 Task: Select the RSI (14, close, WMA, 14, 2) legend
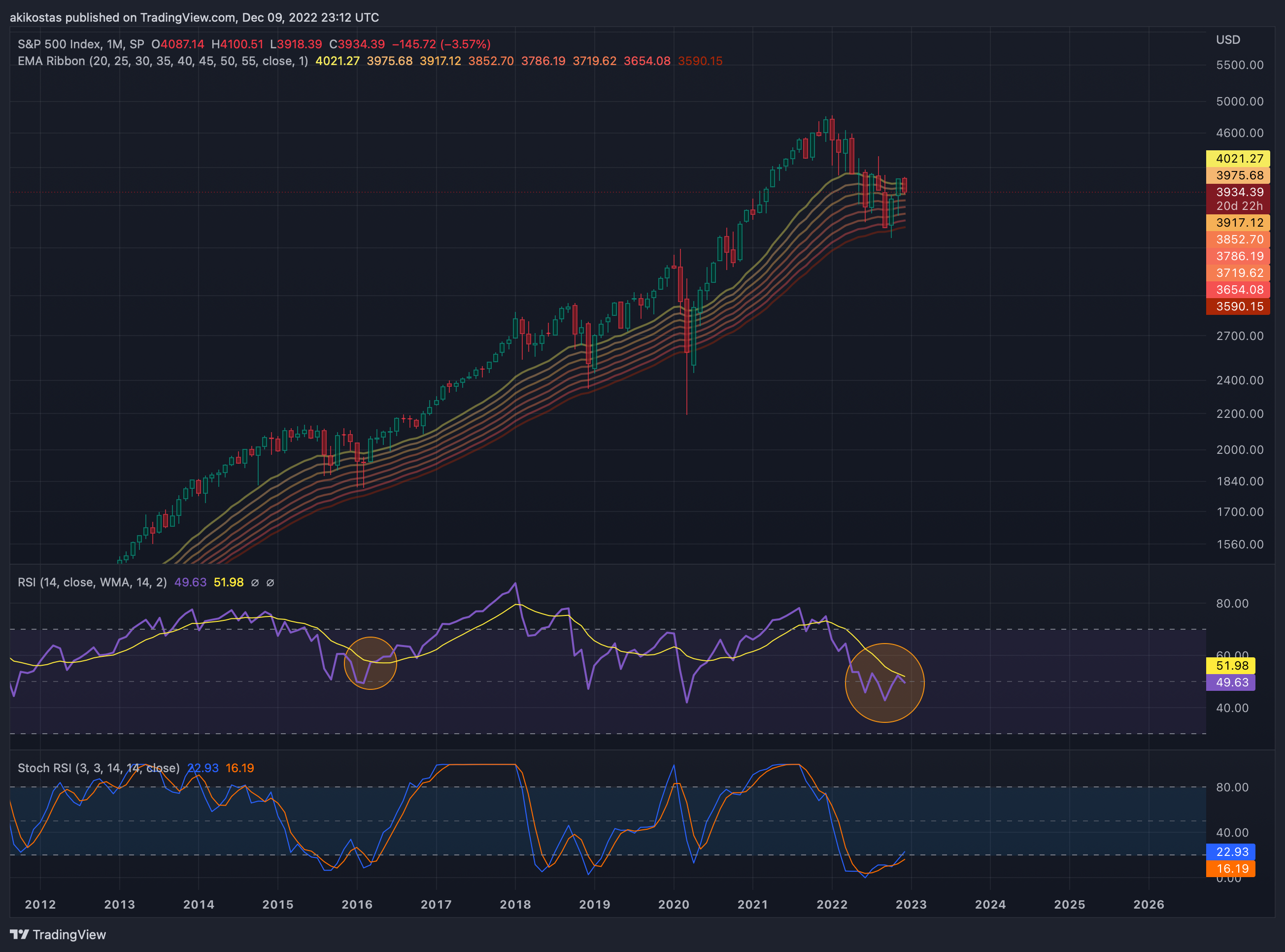point(92,582)
